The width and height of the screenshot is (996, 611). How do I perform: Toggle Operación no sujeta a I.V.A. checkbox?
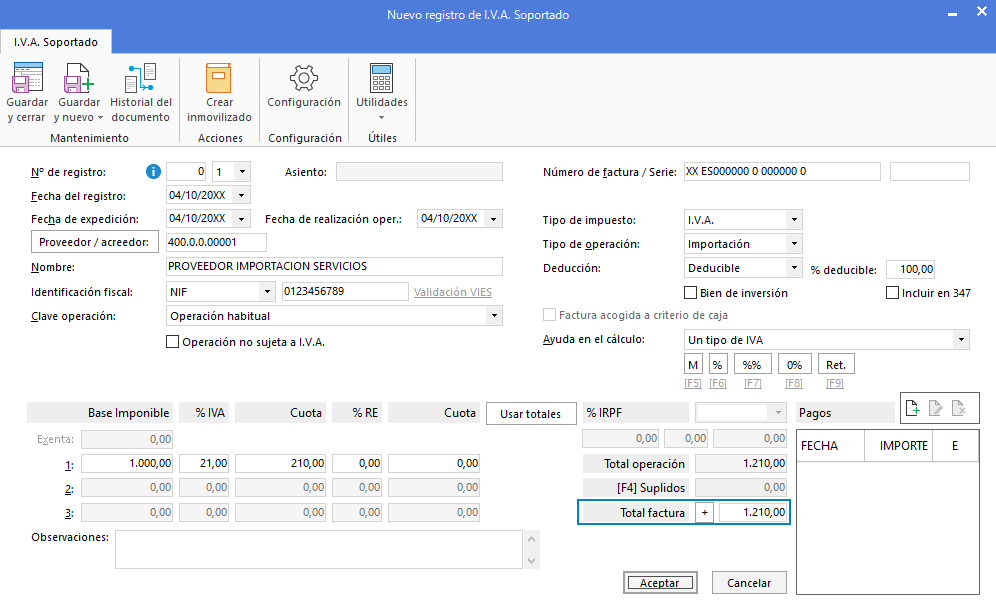point(172,342)
